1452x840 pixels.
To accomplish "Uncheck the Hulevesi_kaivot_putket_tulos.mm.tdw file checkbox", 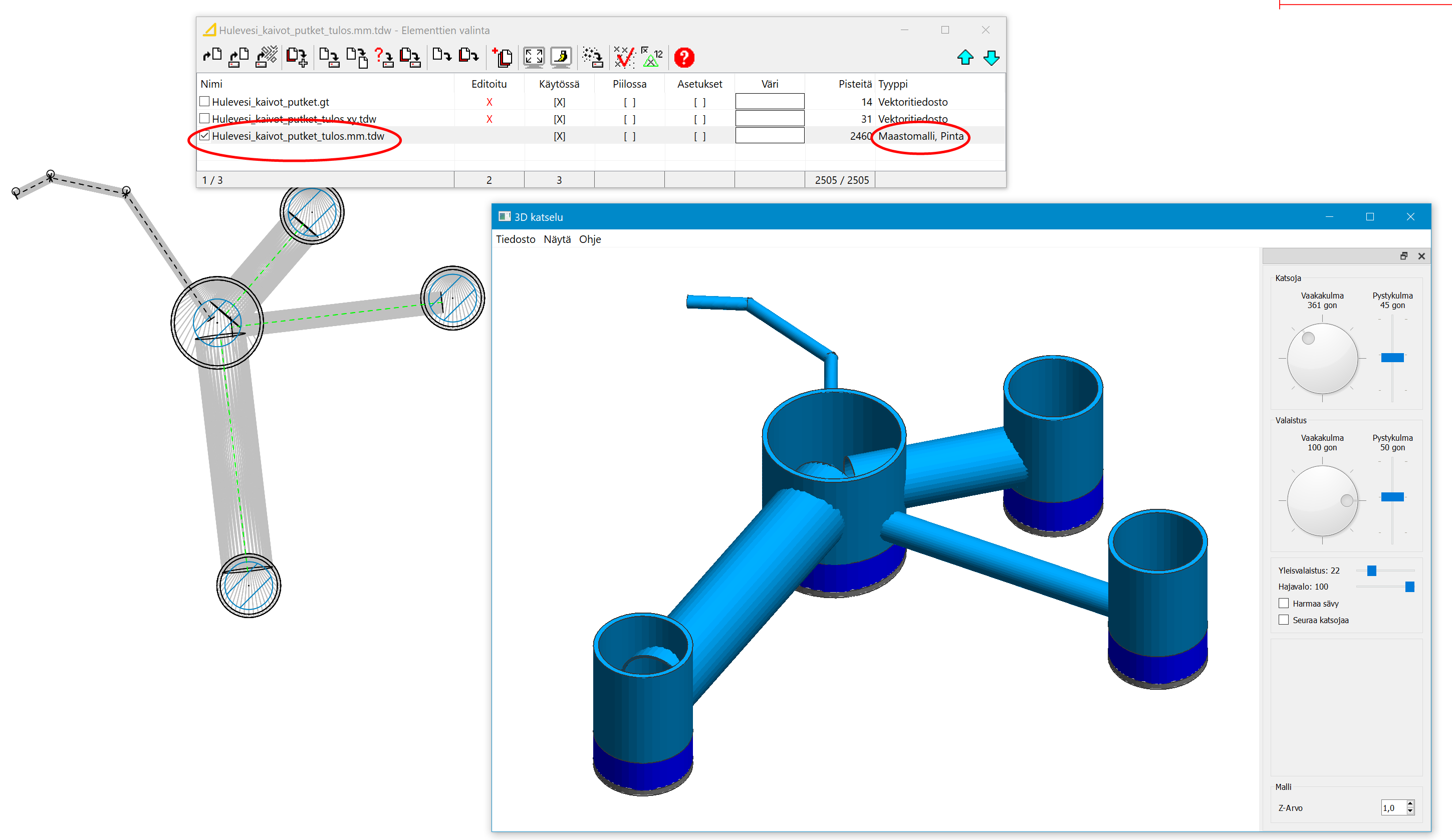I will [x=204, y=136].
